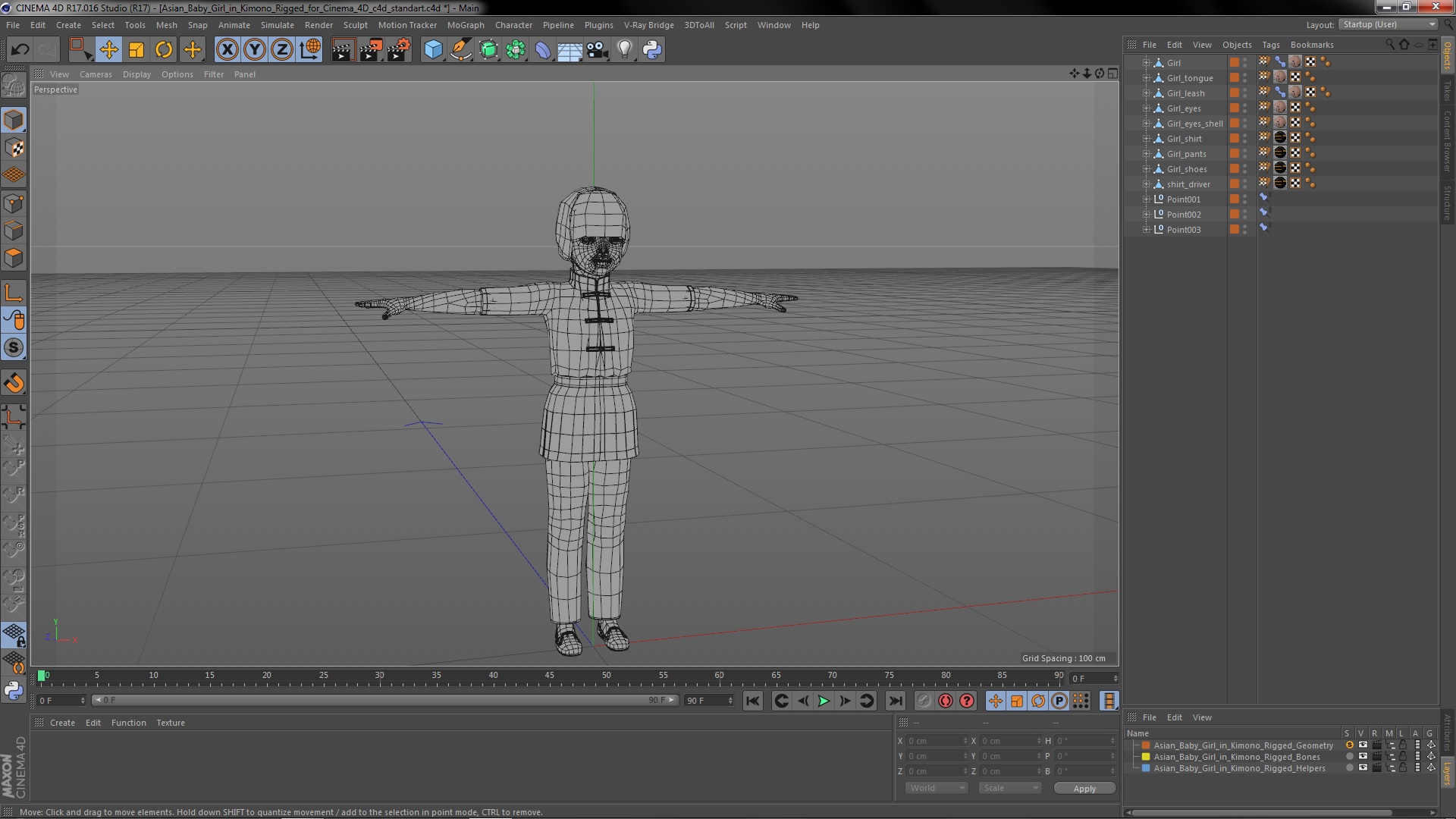This screenshot has width=1456, height=819.
Task: Open Edit Render Settings icon
Action: pos(399,50)
